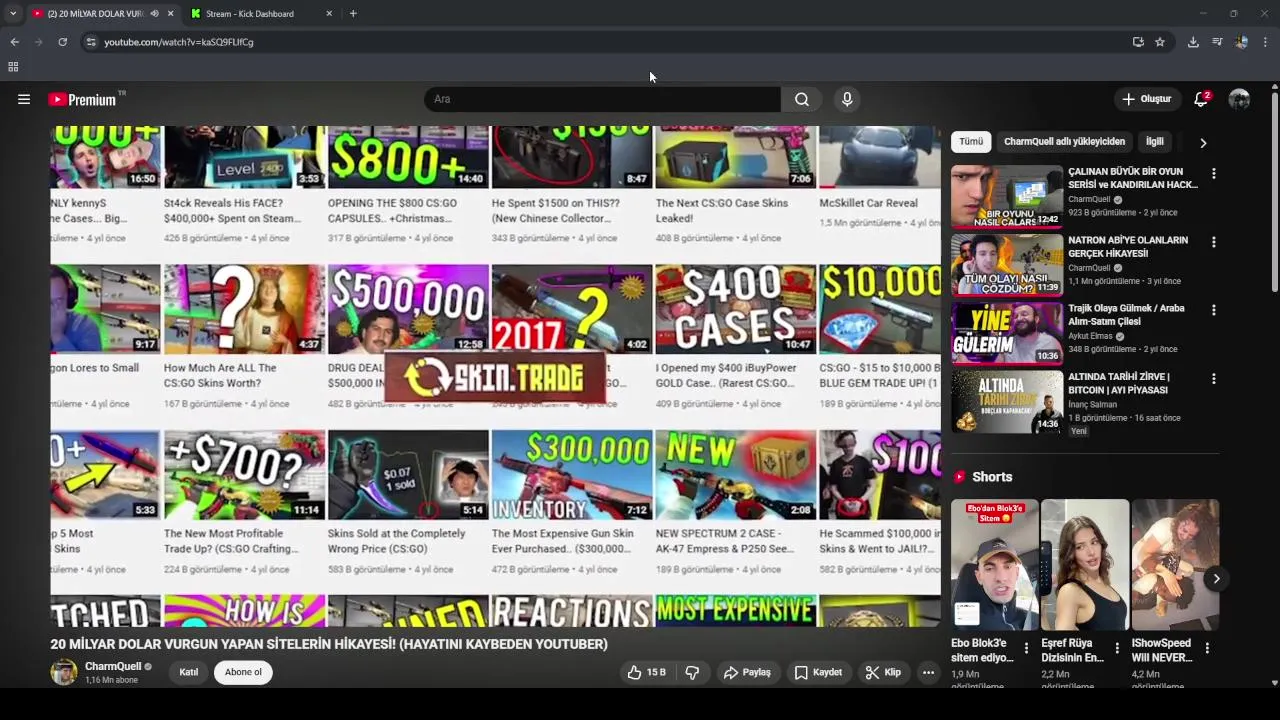The height and width of the screenshot is (720, 1280).
Task: Open the notifications bell
Action: click(1201, 99)
